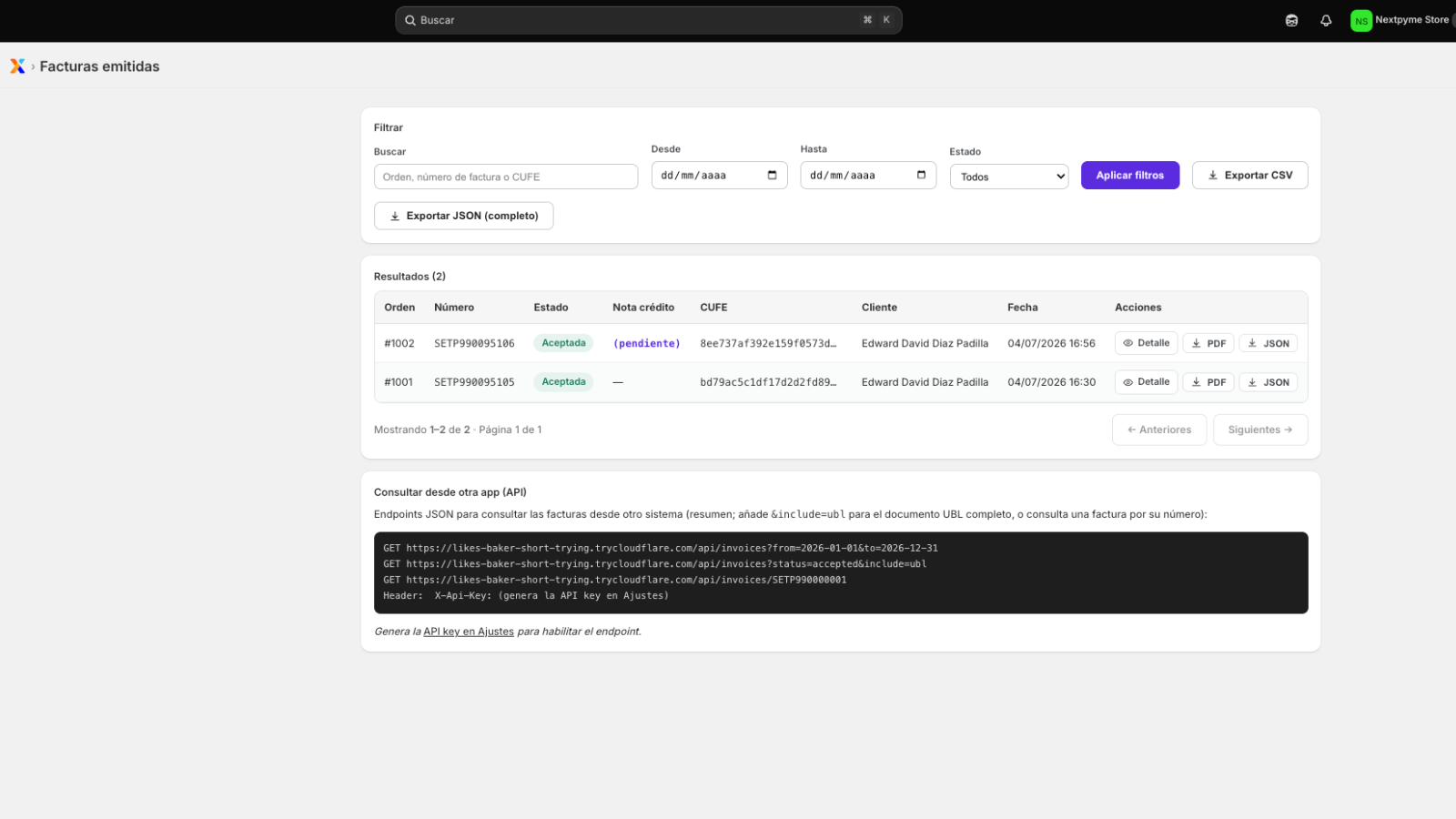Viewport: 1456px width, 819px height.
Task: View Detalle for order #1001
Action: (1147, 382)
